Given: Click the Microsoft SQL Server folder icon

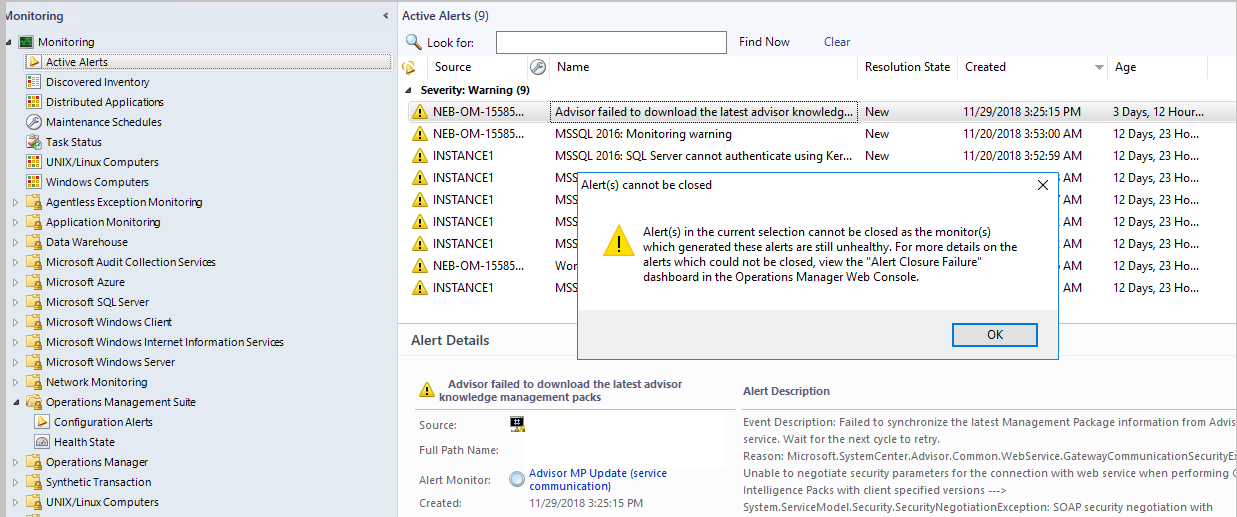Looking at the screenshot, I should 34,302.
